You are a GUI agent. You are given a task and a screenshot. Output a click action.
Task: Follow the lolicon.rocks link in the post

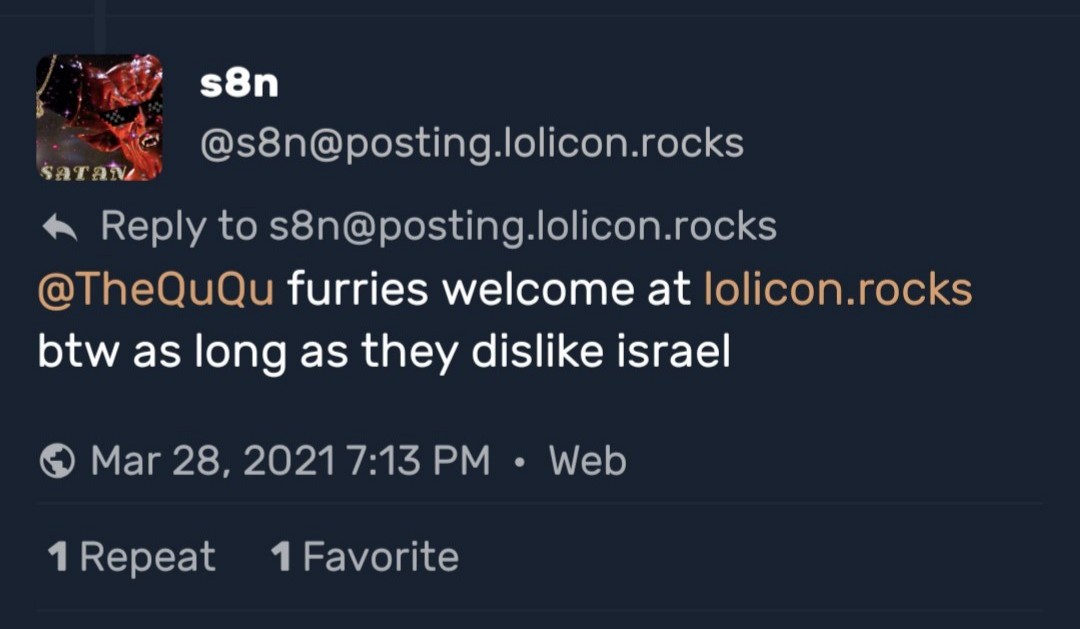[838, 290]
